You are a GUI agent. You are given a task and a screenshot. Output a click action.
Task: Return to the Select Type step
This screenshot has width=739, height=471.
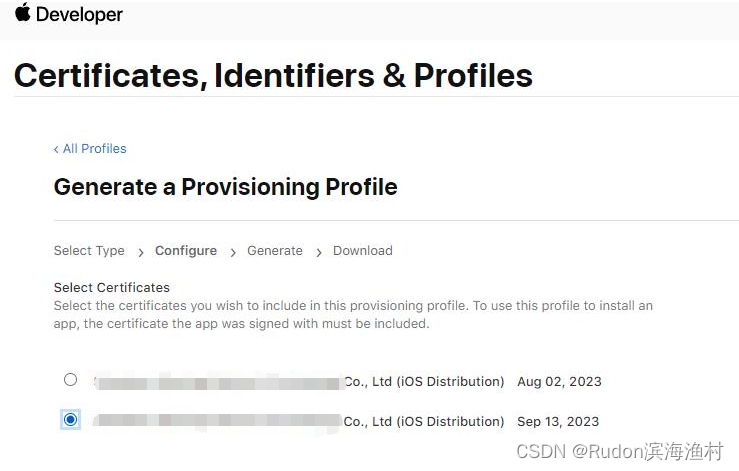89,251
